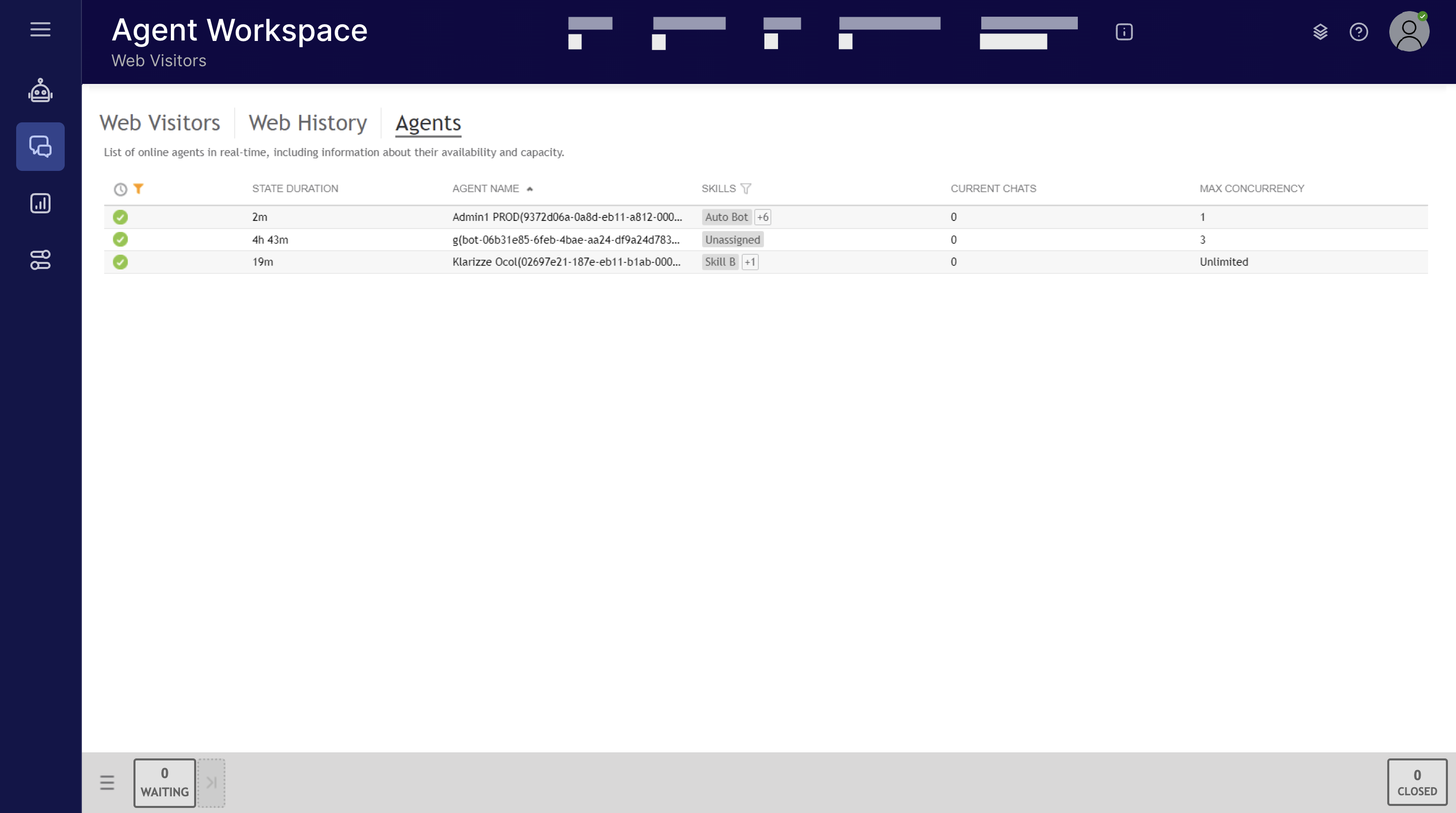Click max concurrency 1 for Admin1 PROD
Image resolution: width=1456 pixels, height=813 pixels.
coord(1202,217)
